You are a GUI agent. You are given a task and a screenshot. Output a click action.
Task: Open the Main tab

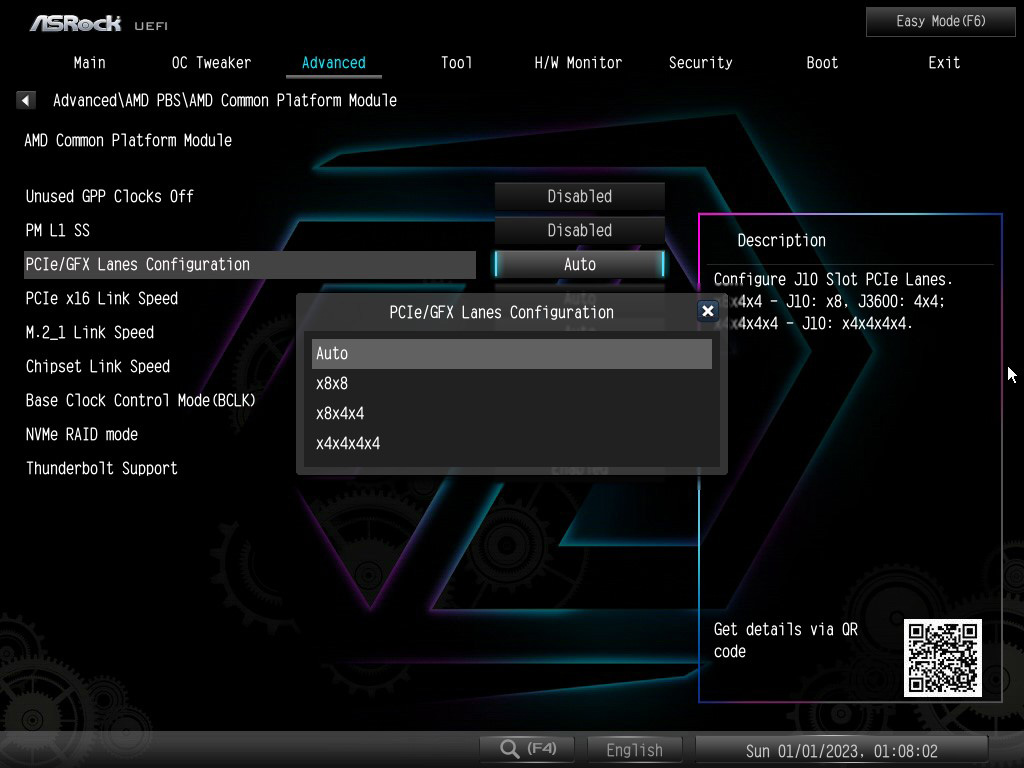point(89,63)
